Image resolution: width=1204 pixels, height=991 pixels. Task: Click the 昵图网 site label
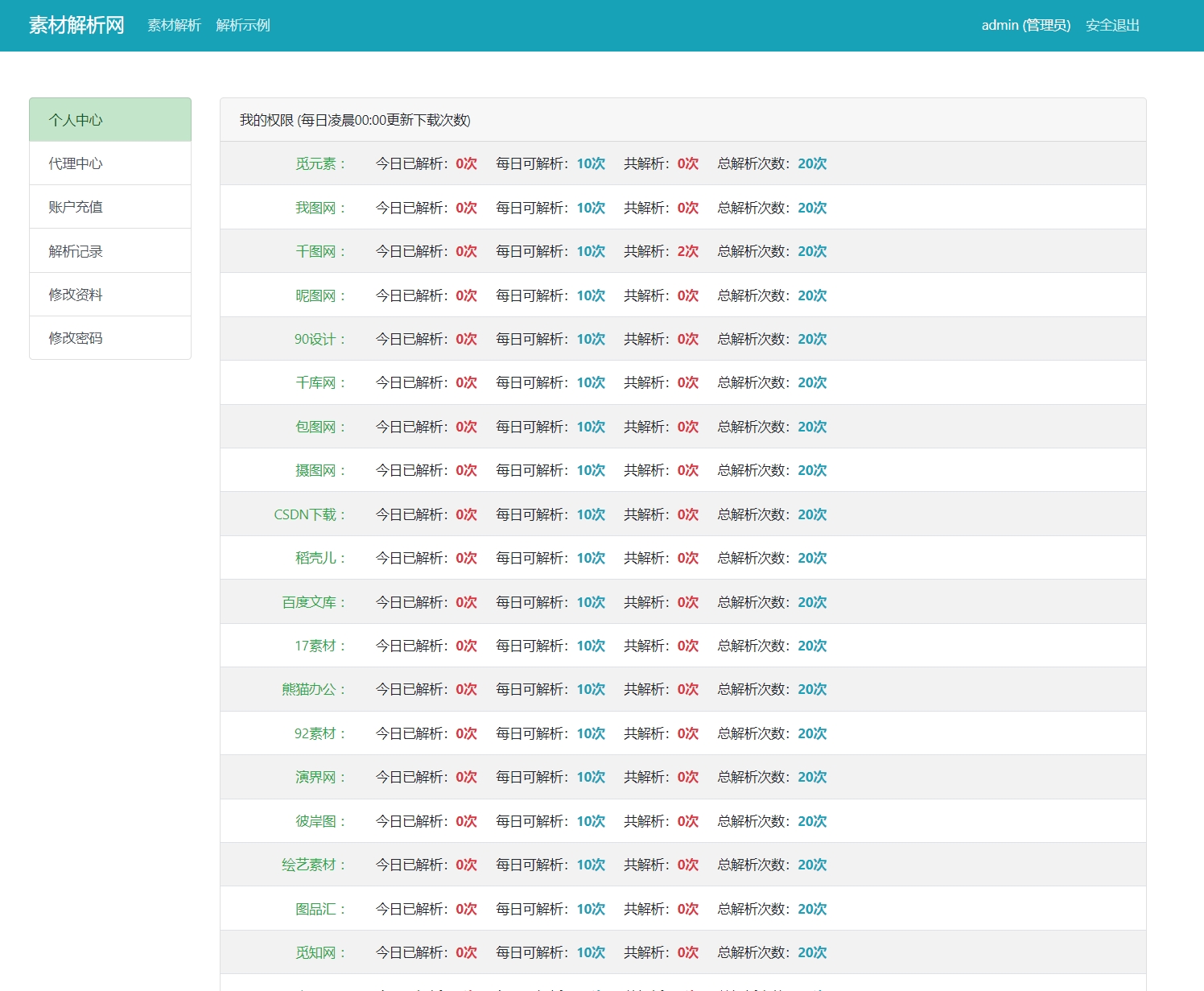point(320,295)
